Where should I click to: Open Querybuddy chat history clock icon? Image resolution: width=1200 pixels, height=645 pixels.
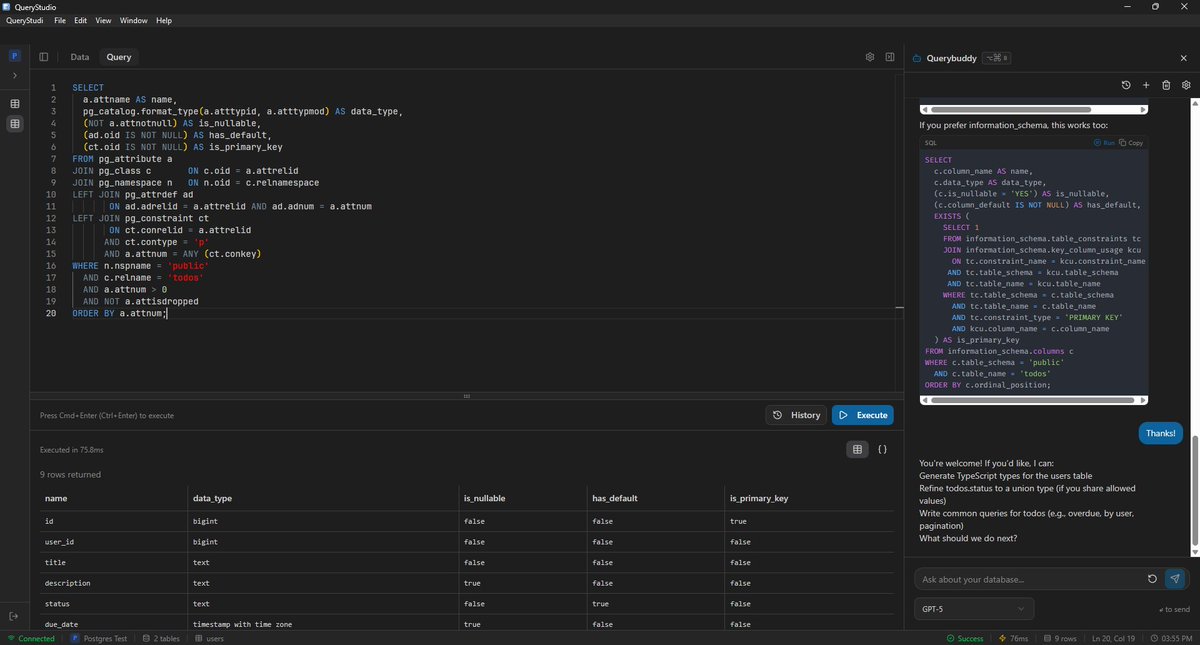pyautogui.click(x=1126, y=85)
